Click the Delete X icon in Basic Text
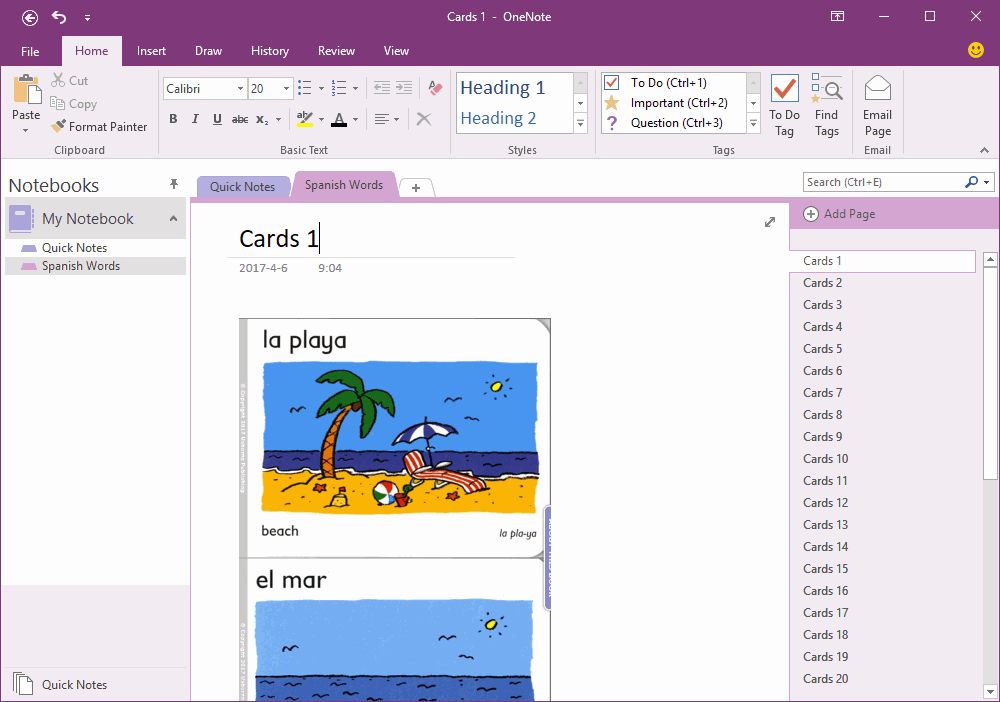 click(x=423, y=119)
